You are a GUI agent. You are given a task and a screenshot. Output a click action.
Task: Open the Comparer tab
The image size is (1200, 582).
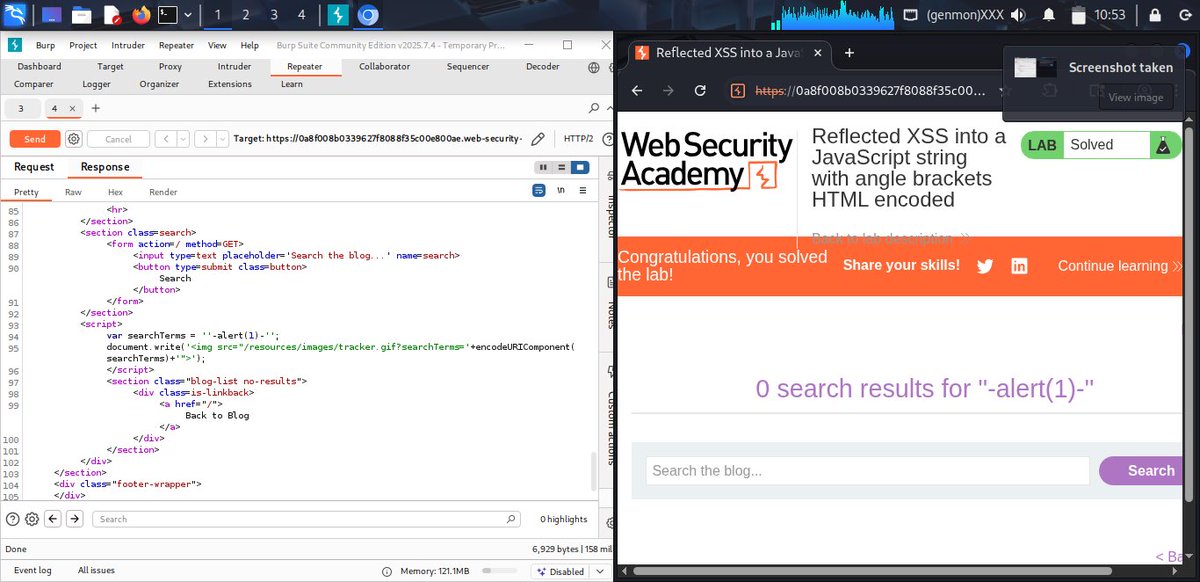coord(34,84)
